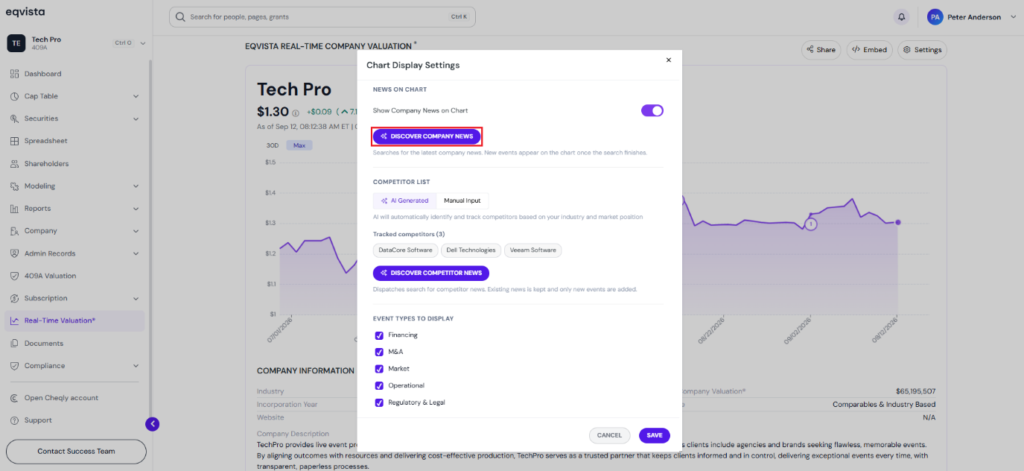Collapse sidebar with the purple arrow button
The width and height of the screenshot is (1024, 471).
click(152, 424)
